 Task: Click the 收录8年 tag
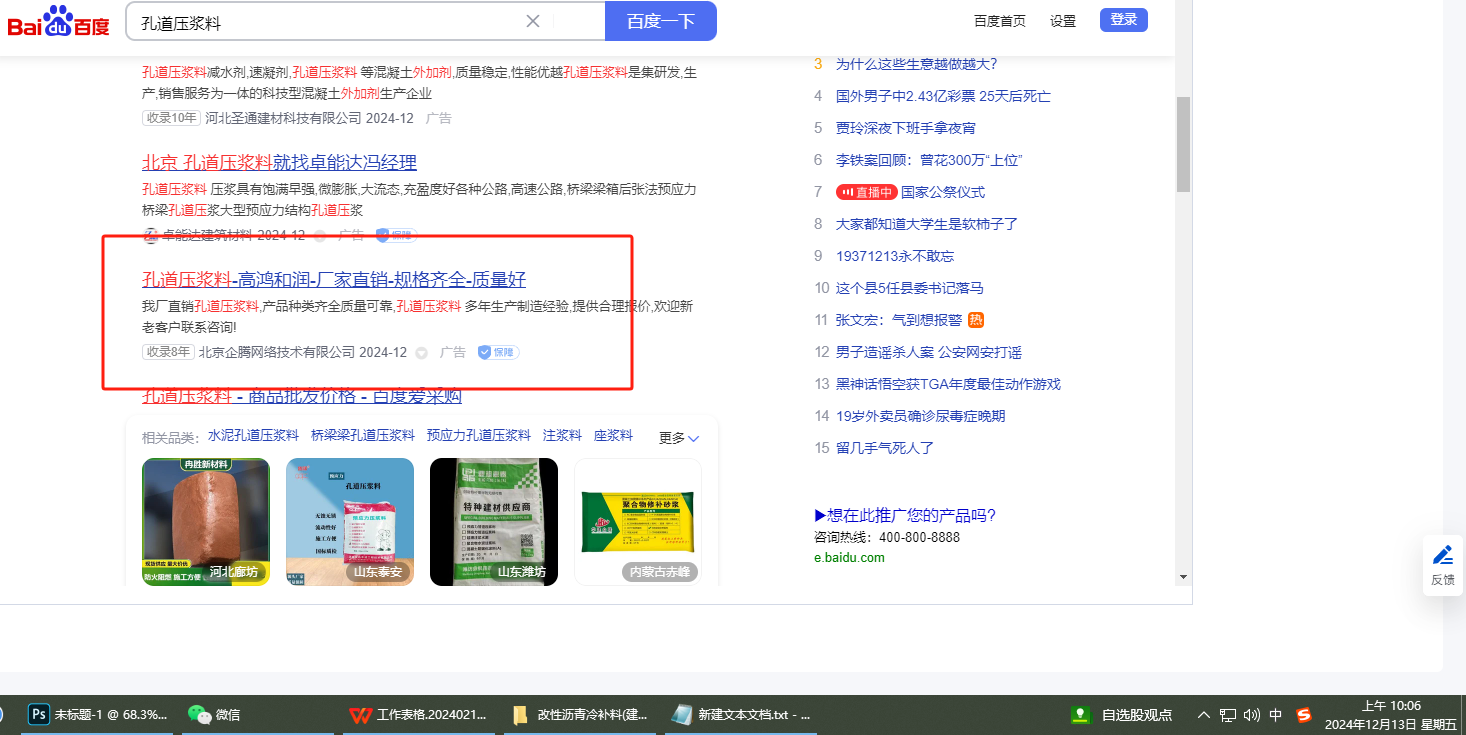(168, 352)
